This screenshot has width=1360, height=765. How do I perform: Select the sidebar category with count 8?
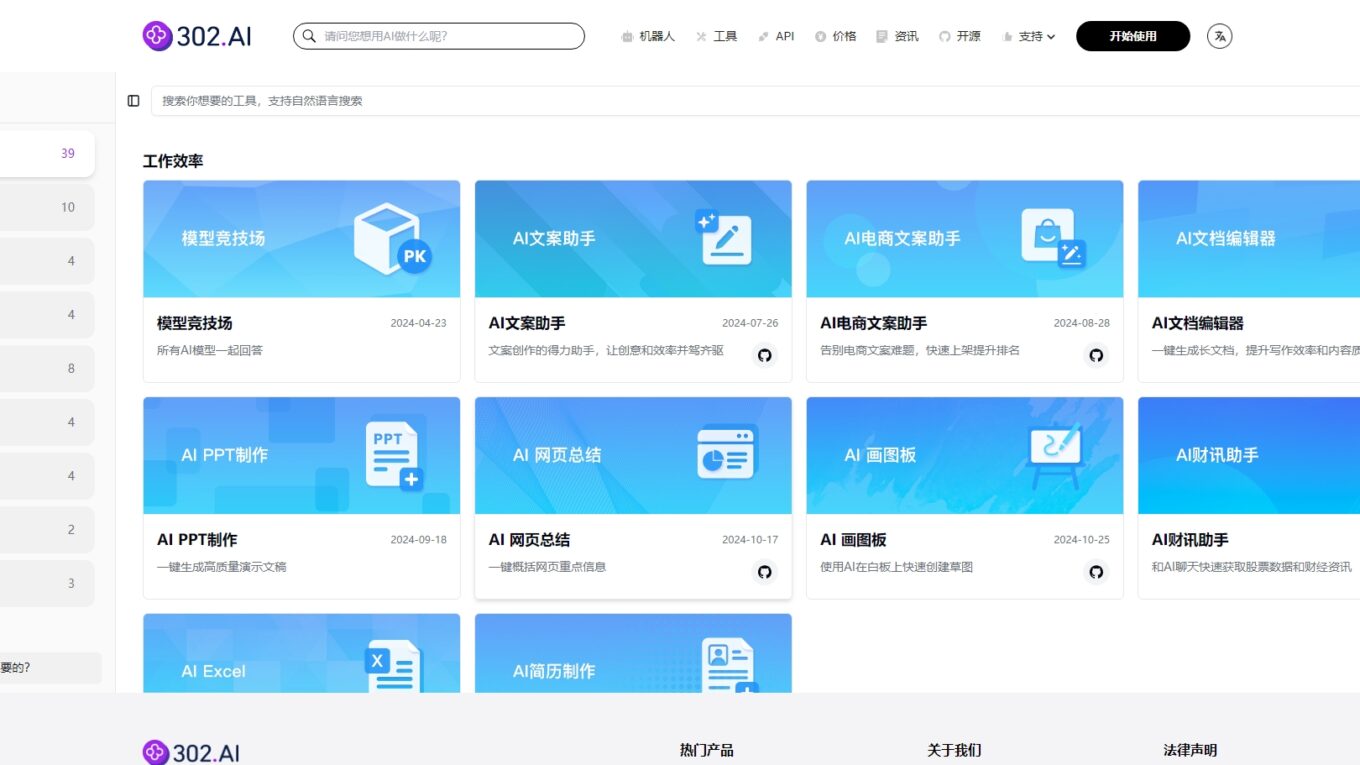(47, 368)
